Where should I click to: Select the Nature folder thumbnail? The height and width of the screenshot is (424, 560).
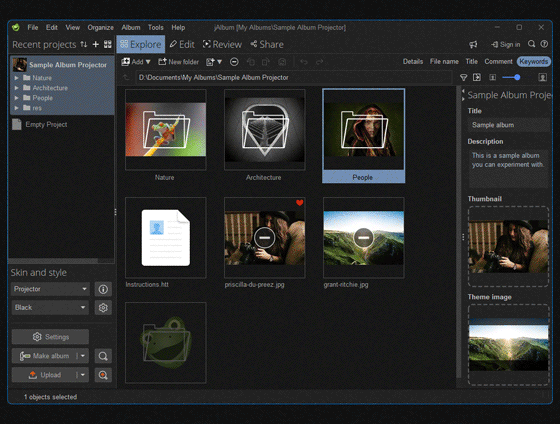click(166, 130)
